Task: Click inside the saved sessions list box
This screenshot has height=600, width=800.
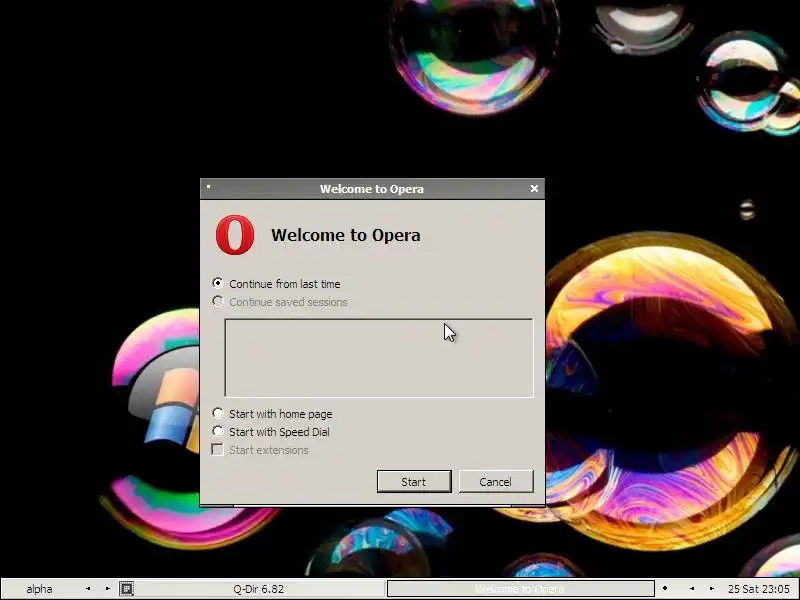Action: pyautogui.click(x=379, y=358)
